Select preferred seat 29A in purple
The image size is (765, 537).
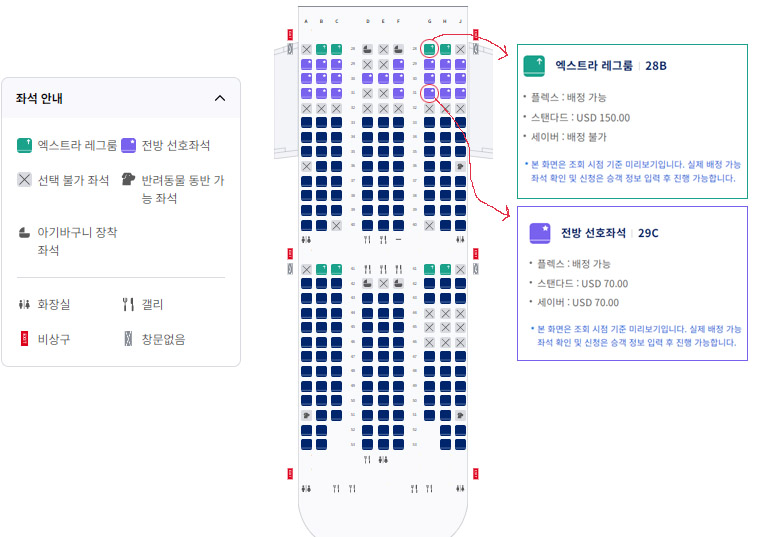tap(306, 64)
